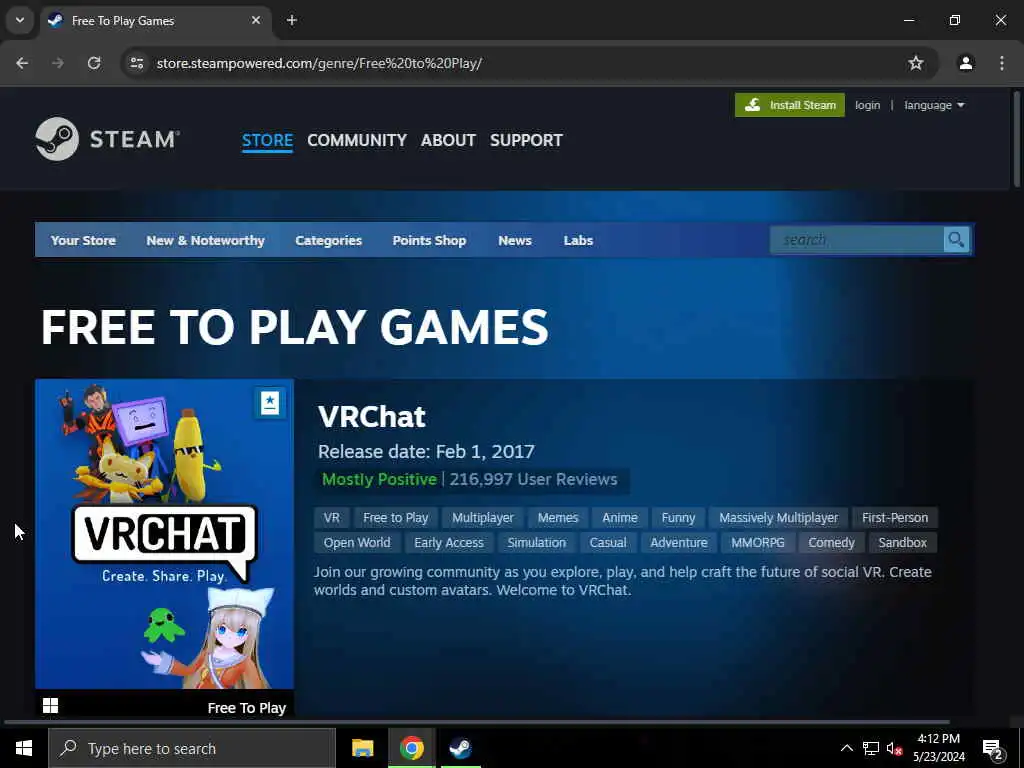Select the Casual tag
Image resolution: width=1024 pixels, height=768 pixels.
pyautogui.click(x=608, y=542)
